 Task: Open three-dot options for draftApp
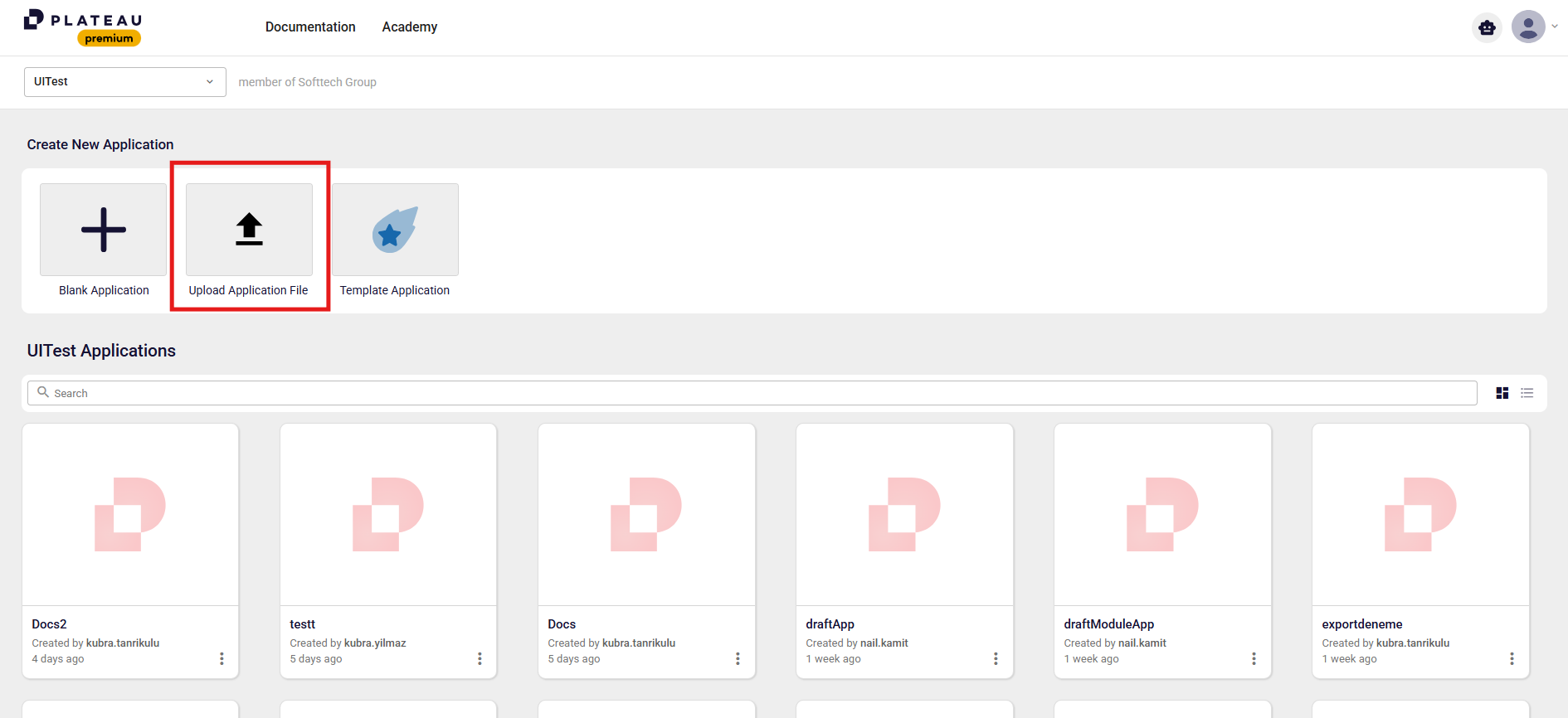pyautogui.click(x=996, y=658)
